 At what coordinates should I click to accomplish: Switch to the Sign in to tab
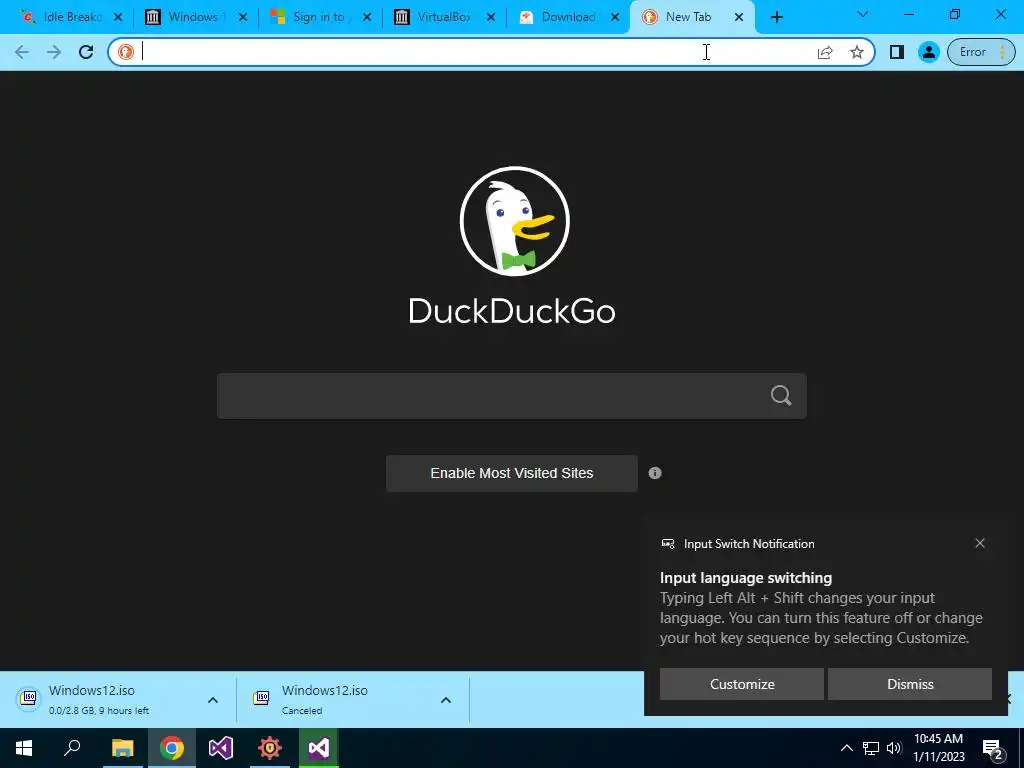318,18
